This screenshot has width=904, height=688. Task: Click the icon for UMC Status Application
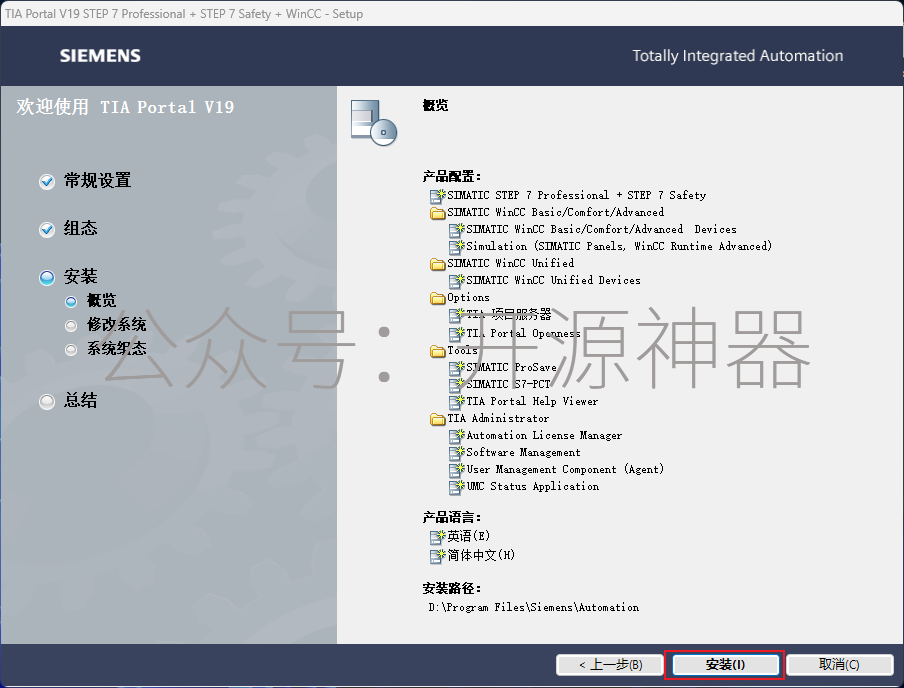pyautogui.click(x=457, y=487)
